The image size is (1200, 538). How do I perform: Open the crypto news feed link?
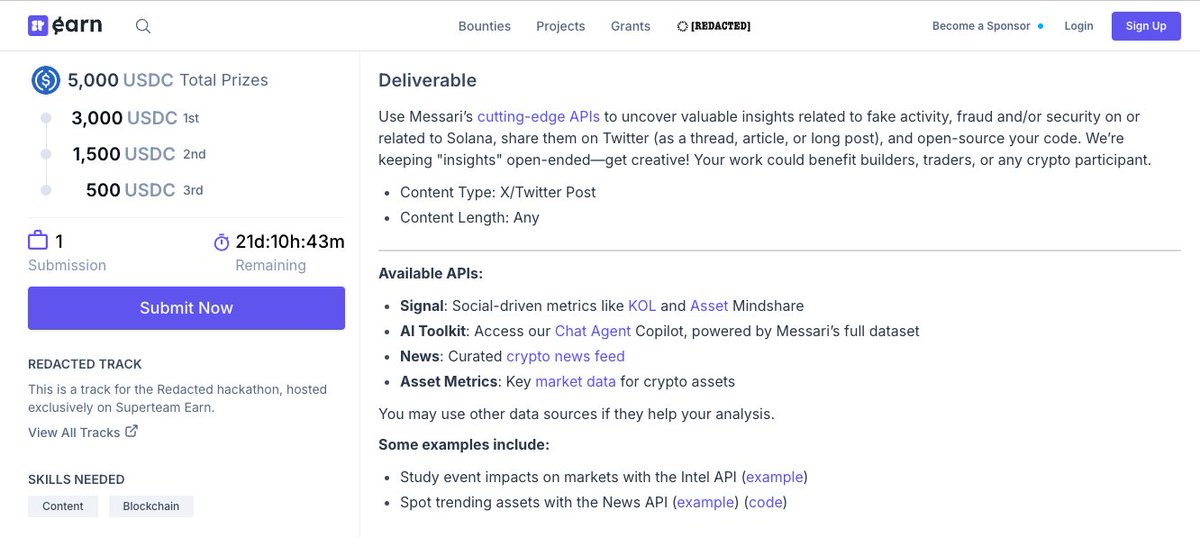click(565, 356)
